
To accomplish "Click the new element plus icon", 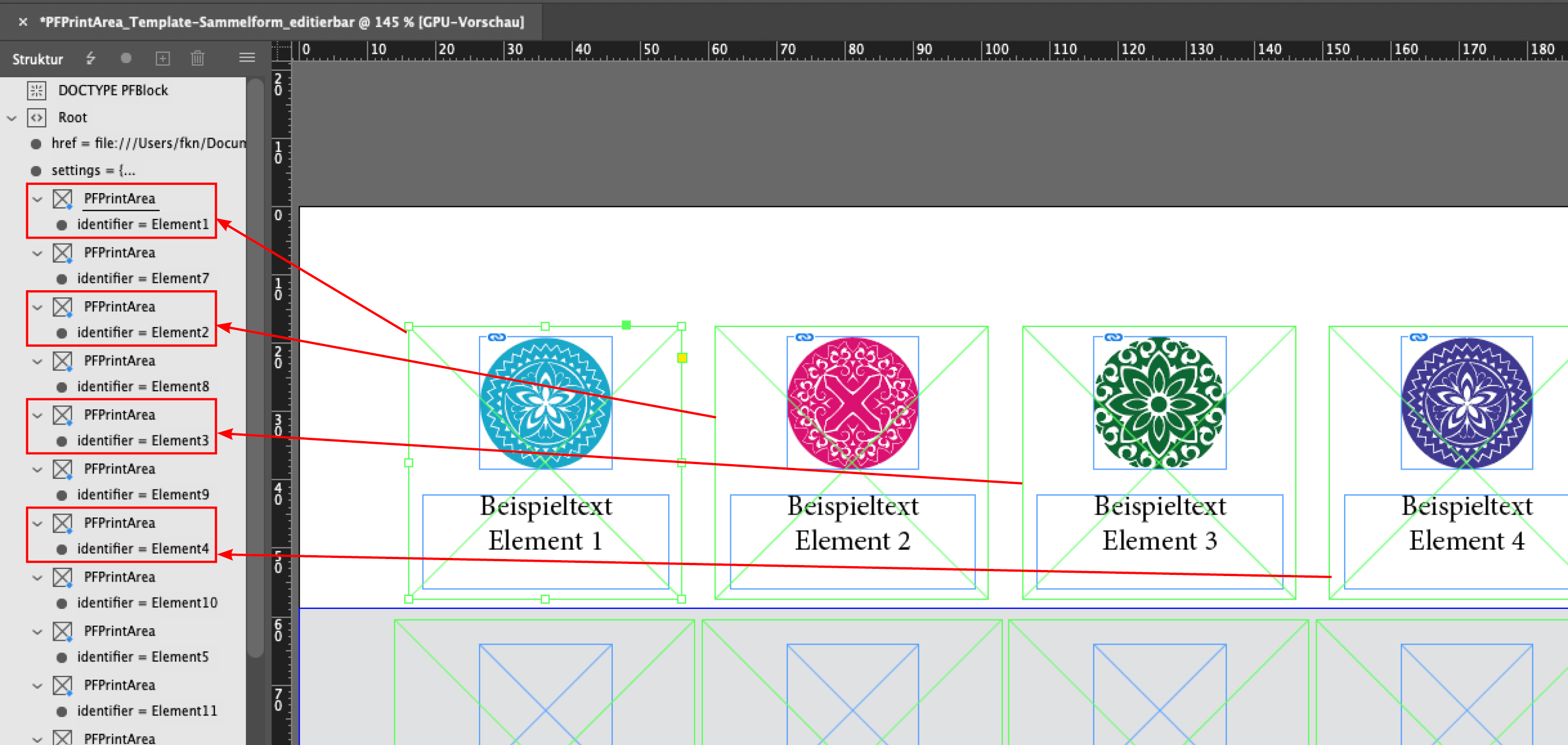I will pos(162,59).
